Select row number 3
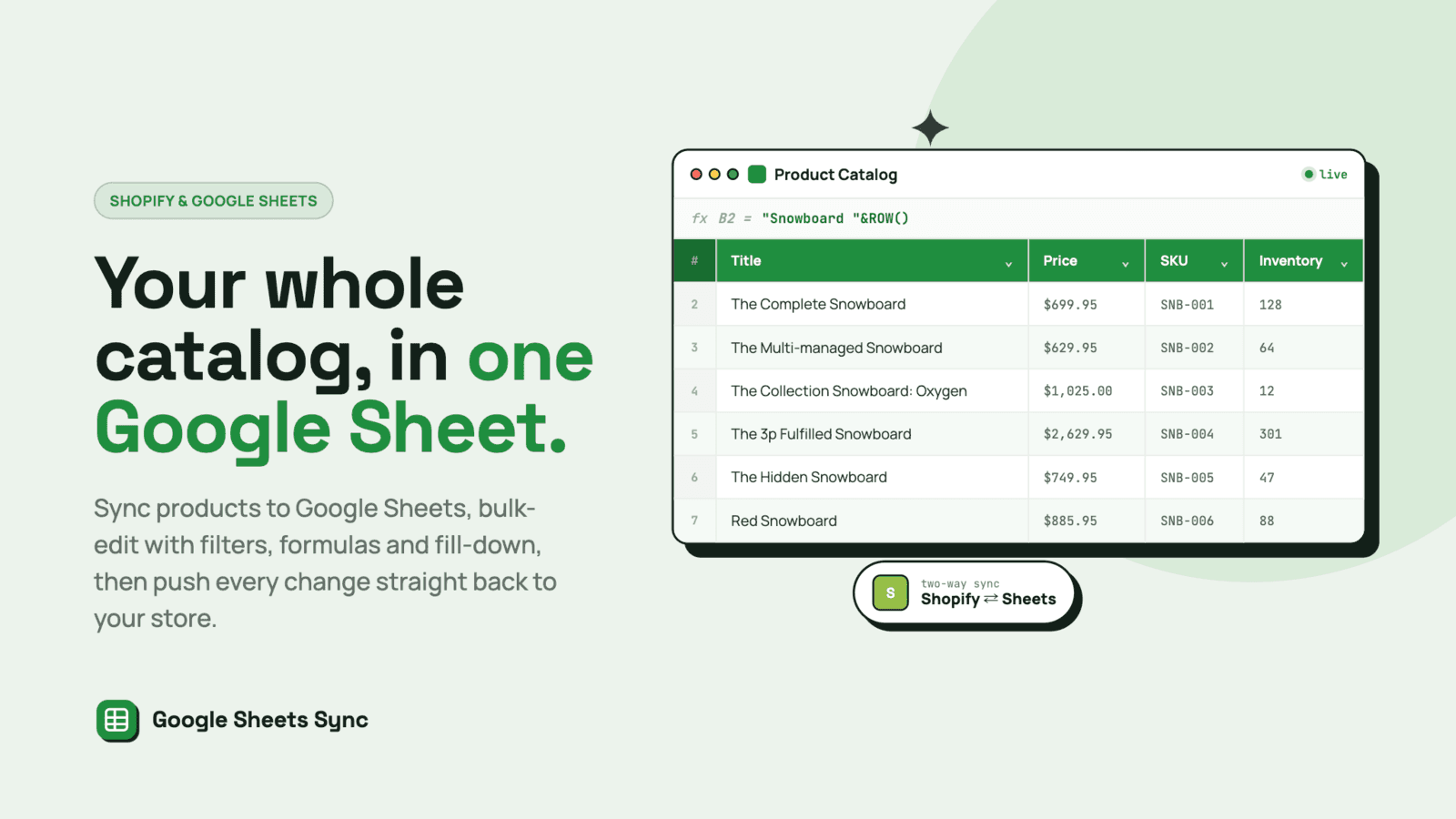Screen dimensions: 1456x819 click(x=695, y=348)
